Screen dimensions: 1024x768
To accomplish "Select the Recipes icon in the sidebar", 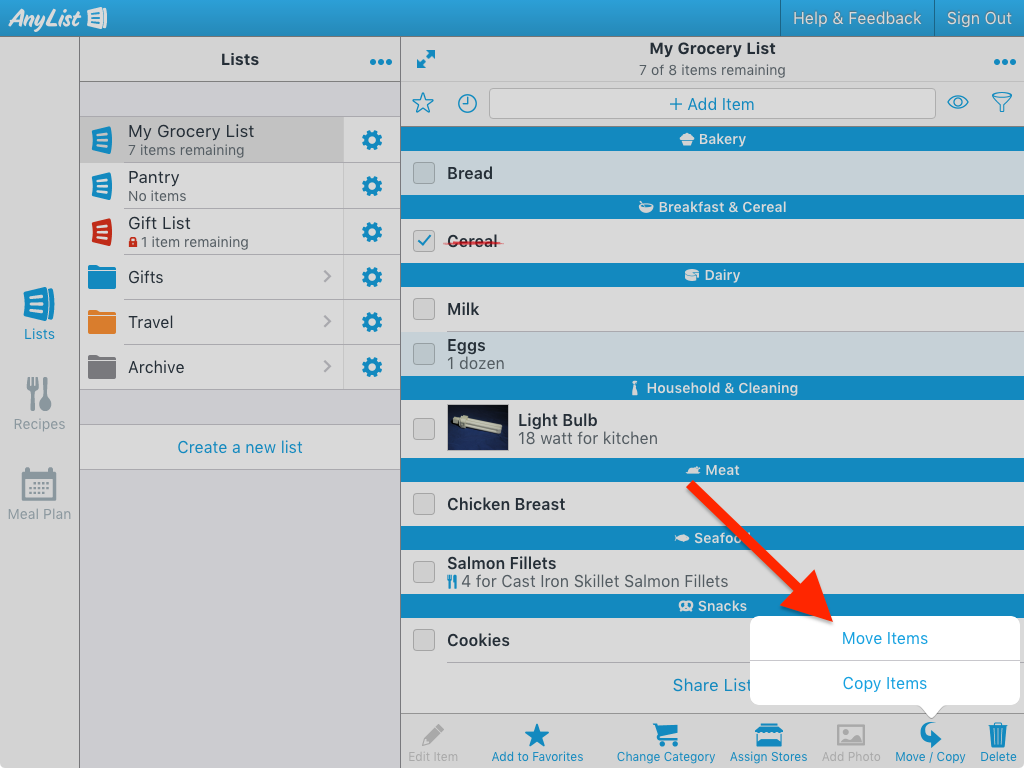I will [39, 404].
